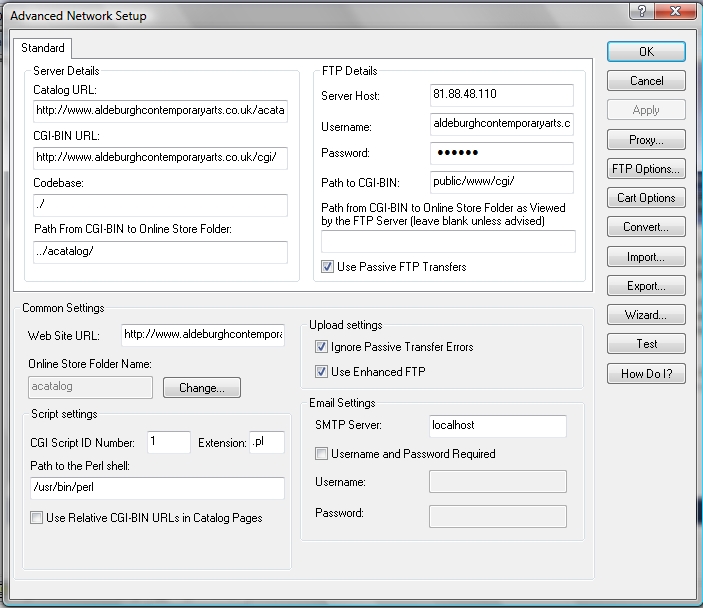The width and height of the screenshot is (703, 608).
Task: Click the Catalog URL field
Action: tap(160, 111)
